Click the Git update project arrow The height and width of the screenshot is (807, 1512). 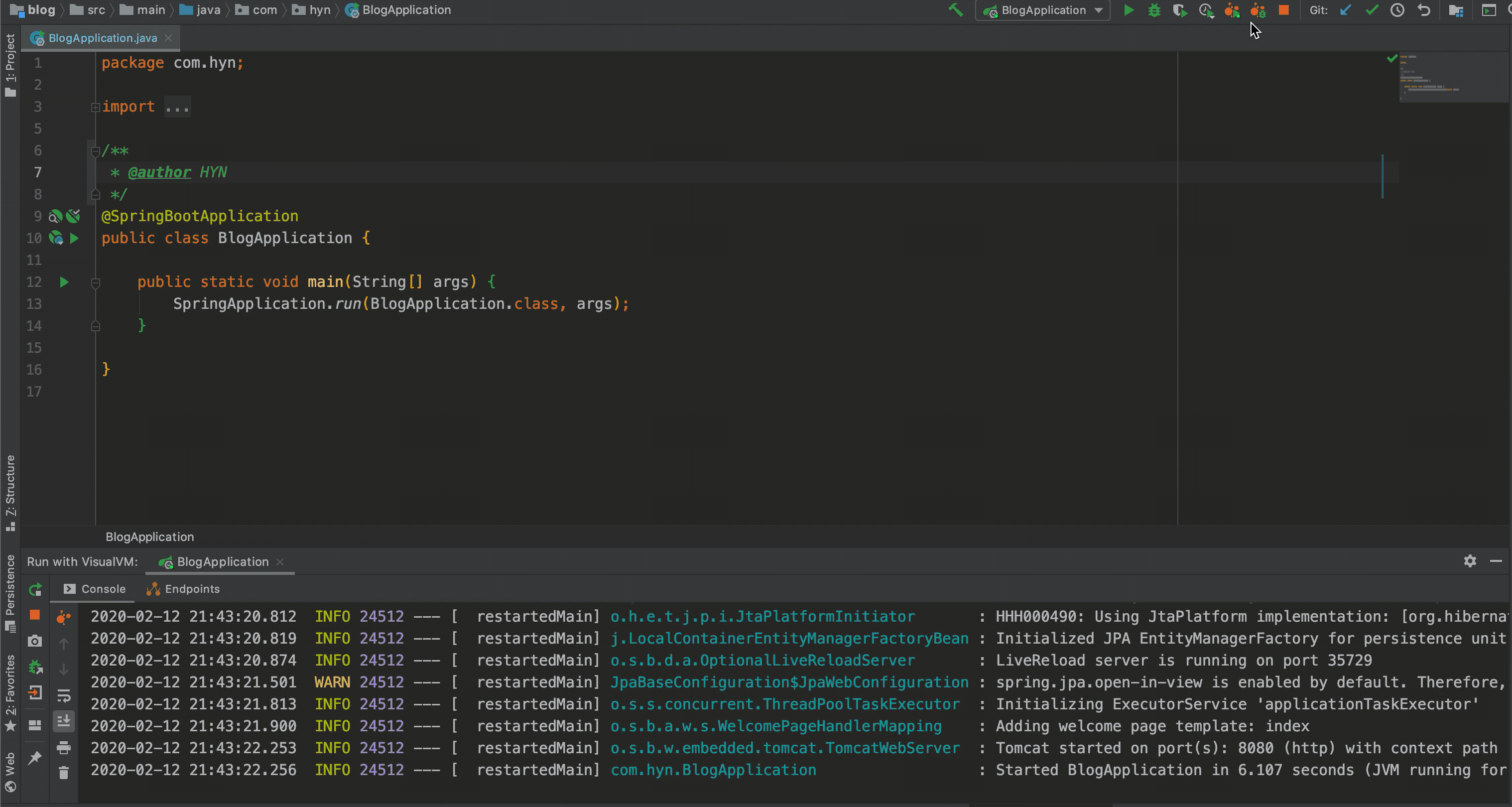click(x=1345, y=10)
